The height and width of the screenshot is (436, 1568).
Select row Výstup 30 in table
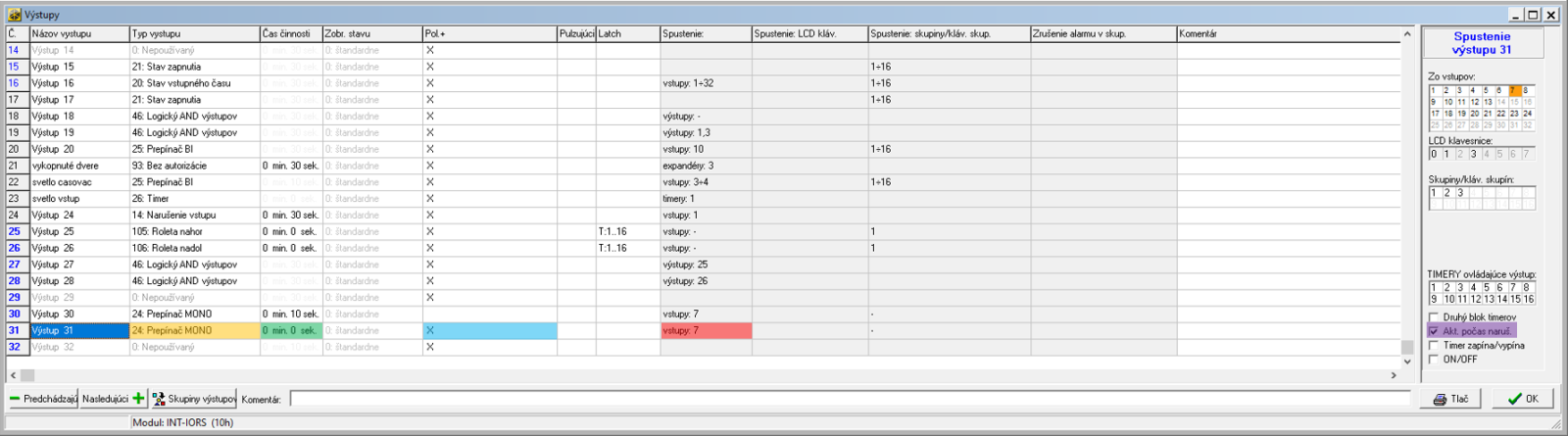tap(78, 315)
